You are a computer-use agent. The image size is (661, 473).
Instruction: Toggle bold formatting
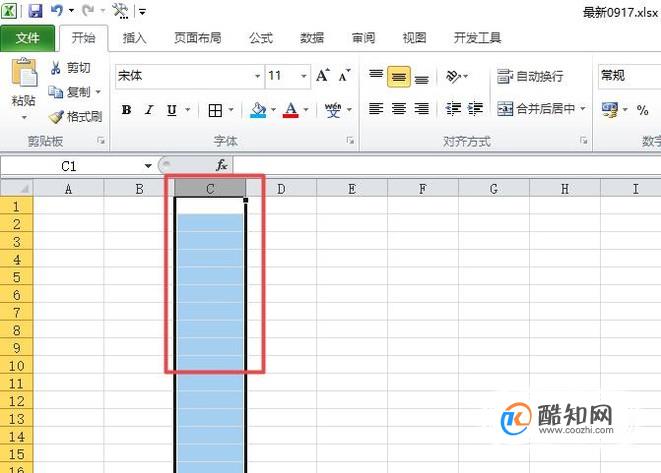pyautogui.click(x=126, y=110)
